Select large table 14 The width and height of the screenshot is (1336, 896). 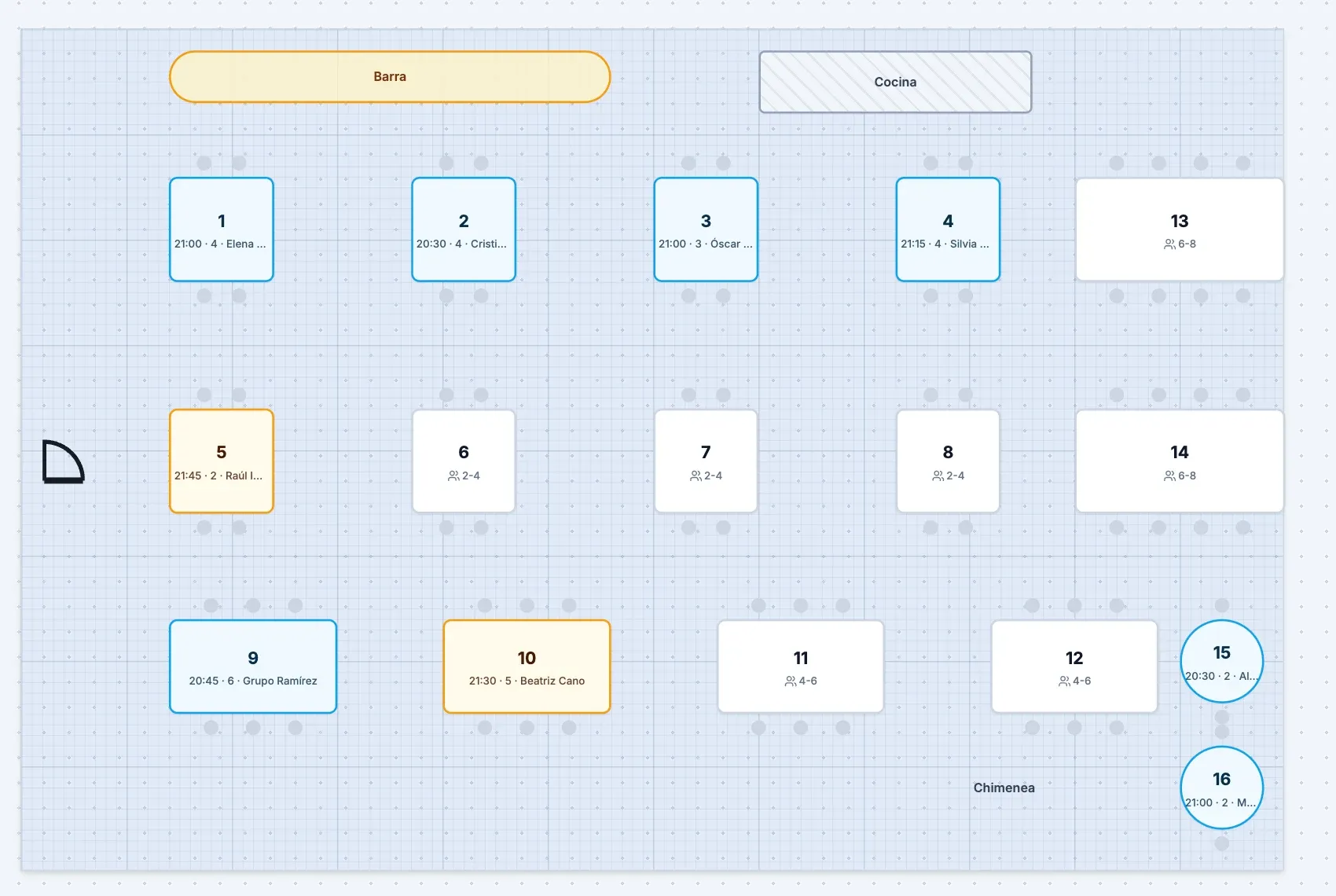pyautogui.click(x=1180, y=461)
